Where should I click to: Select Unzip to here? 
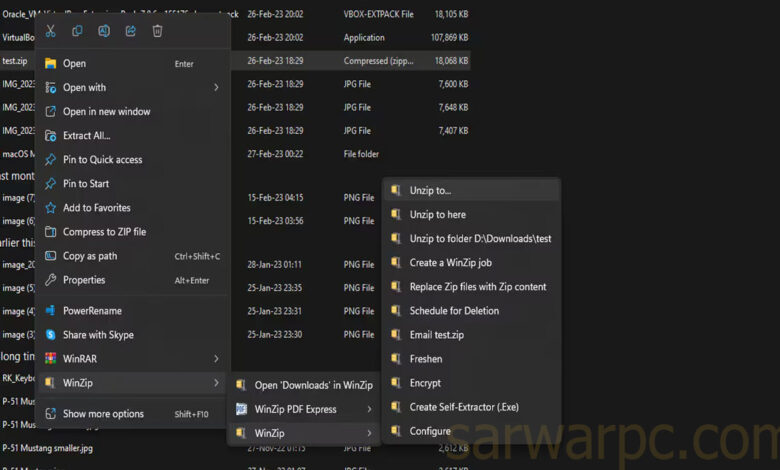472,215
